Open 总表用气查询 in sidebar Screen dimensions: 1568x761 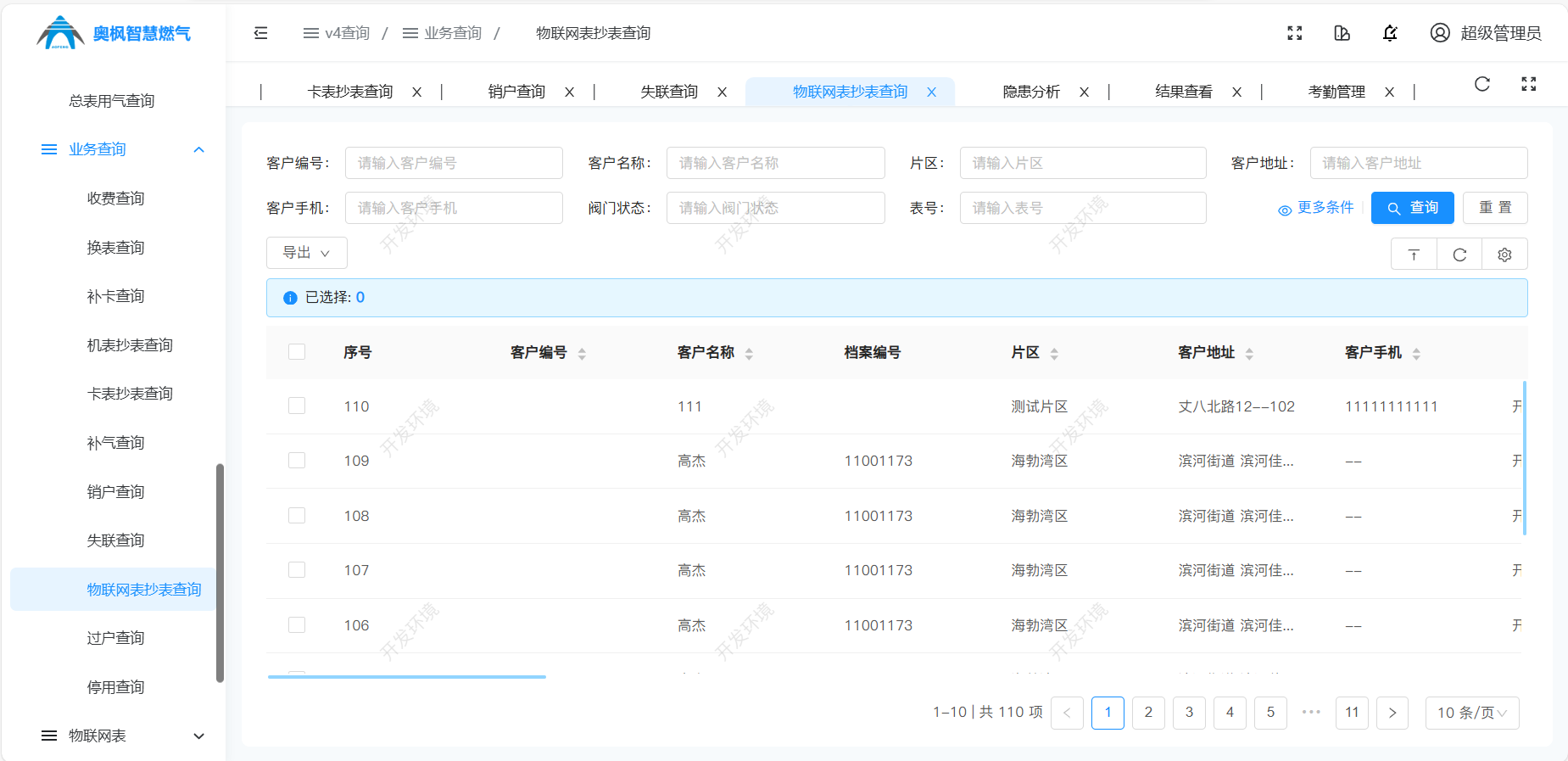tap(112, 101)
